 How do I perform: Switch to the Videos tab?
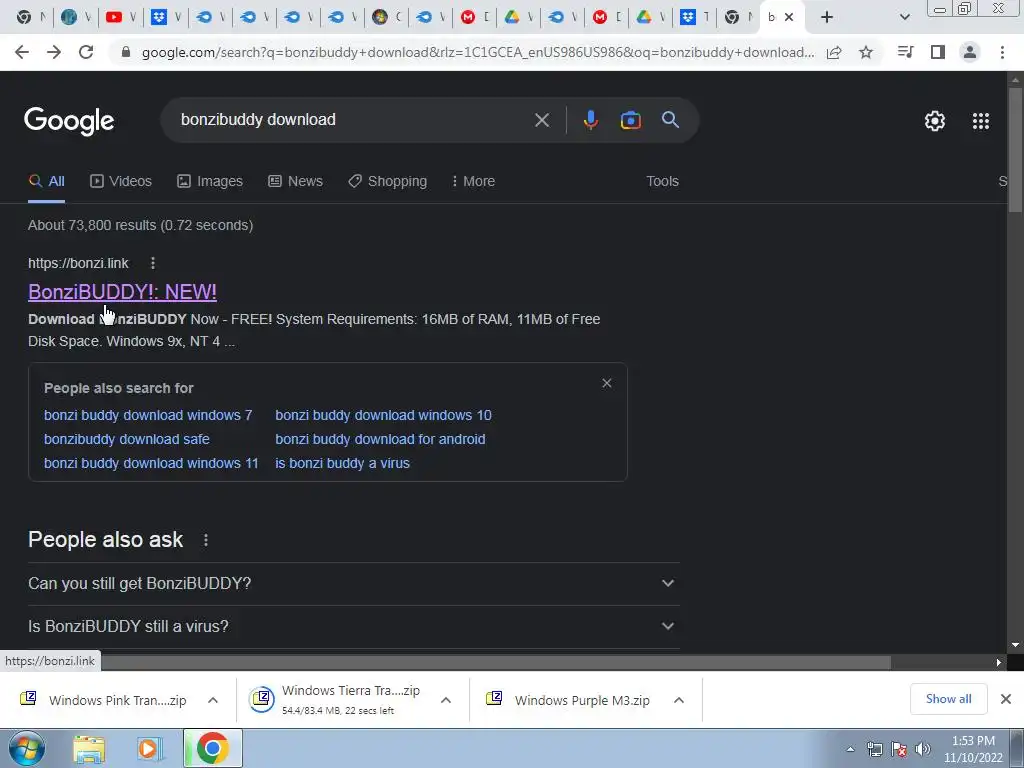pos(121,182)
